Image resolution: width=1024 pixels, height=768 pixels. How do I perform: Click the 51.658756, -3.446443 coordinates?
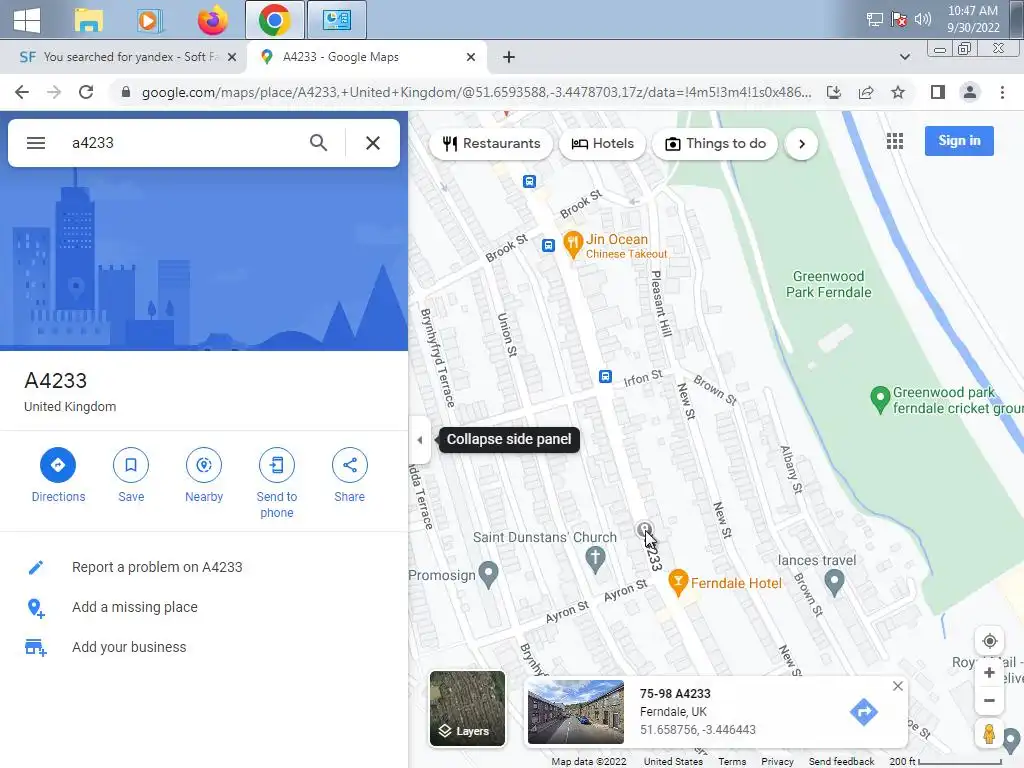[697, 729]
